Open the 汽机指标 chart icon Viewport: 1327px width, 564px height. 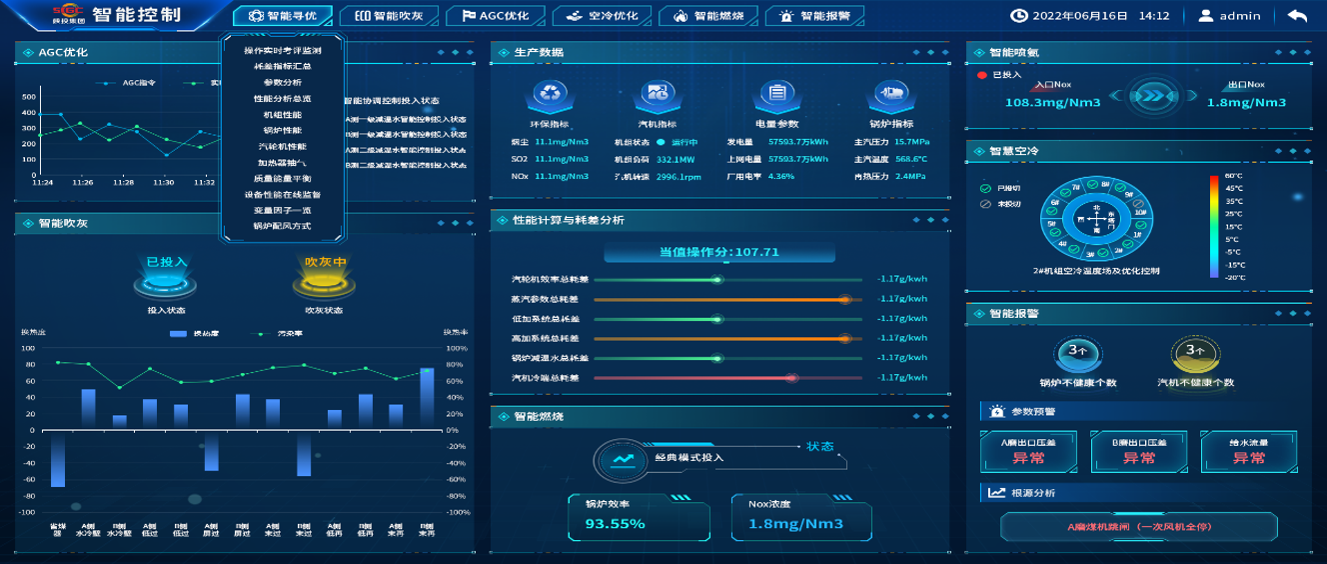pos(657,94)
